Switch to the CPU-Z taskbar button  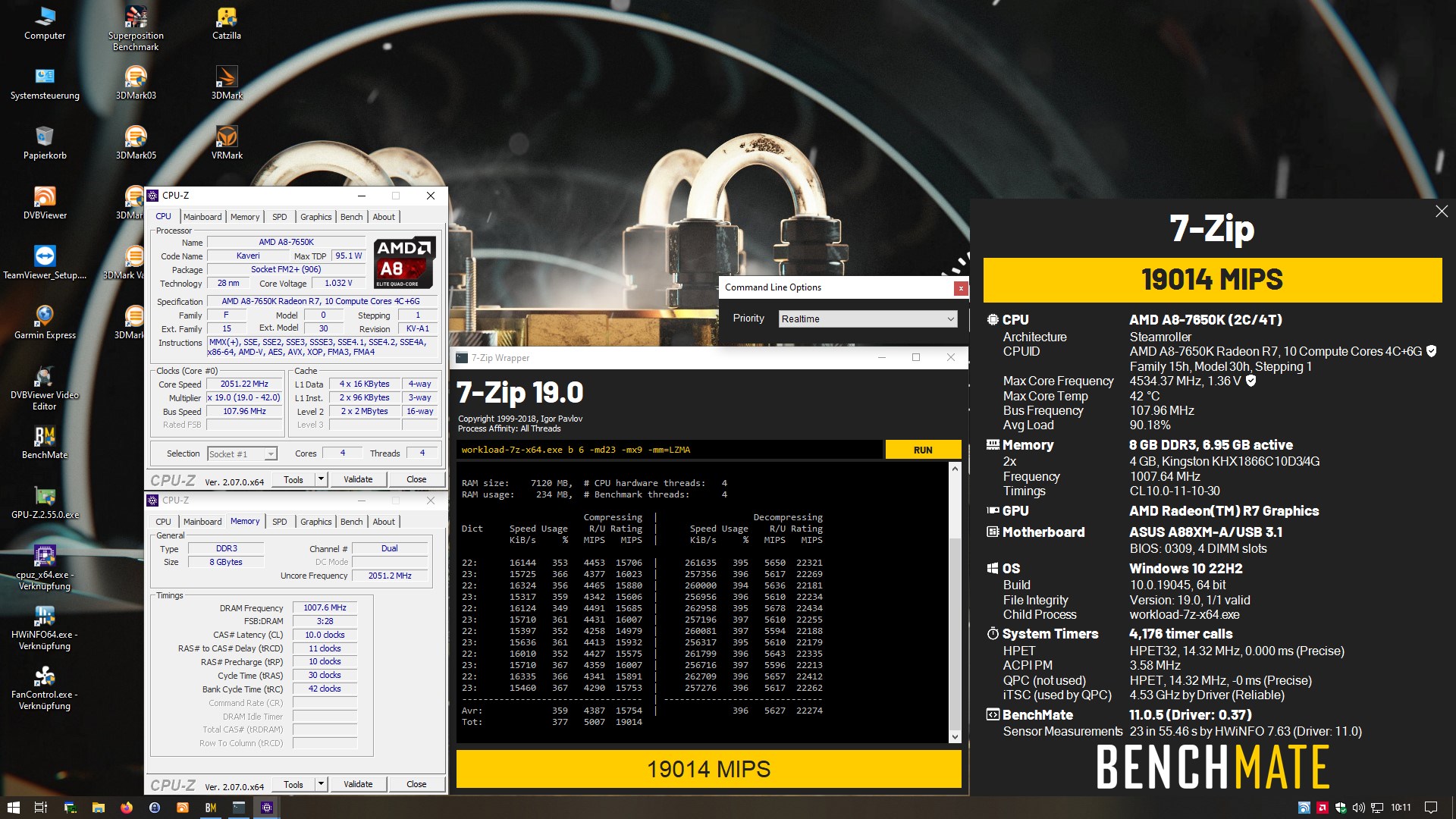point(266,808)
